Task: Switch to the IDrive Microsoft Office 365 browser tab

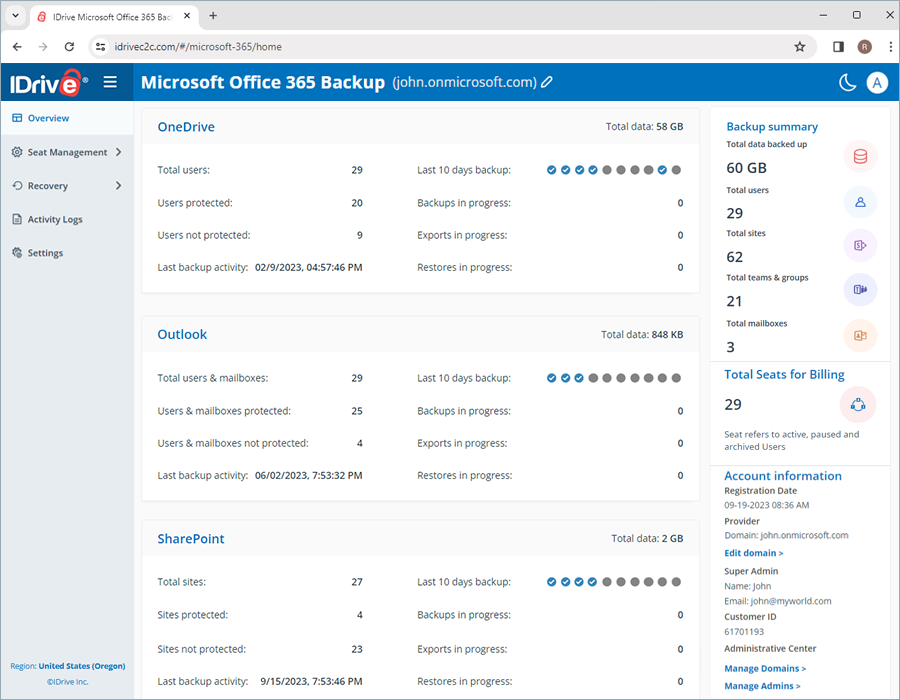Action: coord(110,16)
